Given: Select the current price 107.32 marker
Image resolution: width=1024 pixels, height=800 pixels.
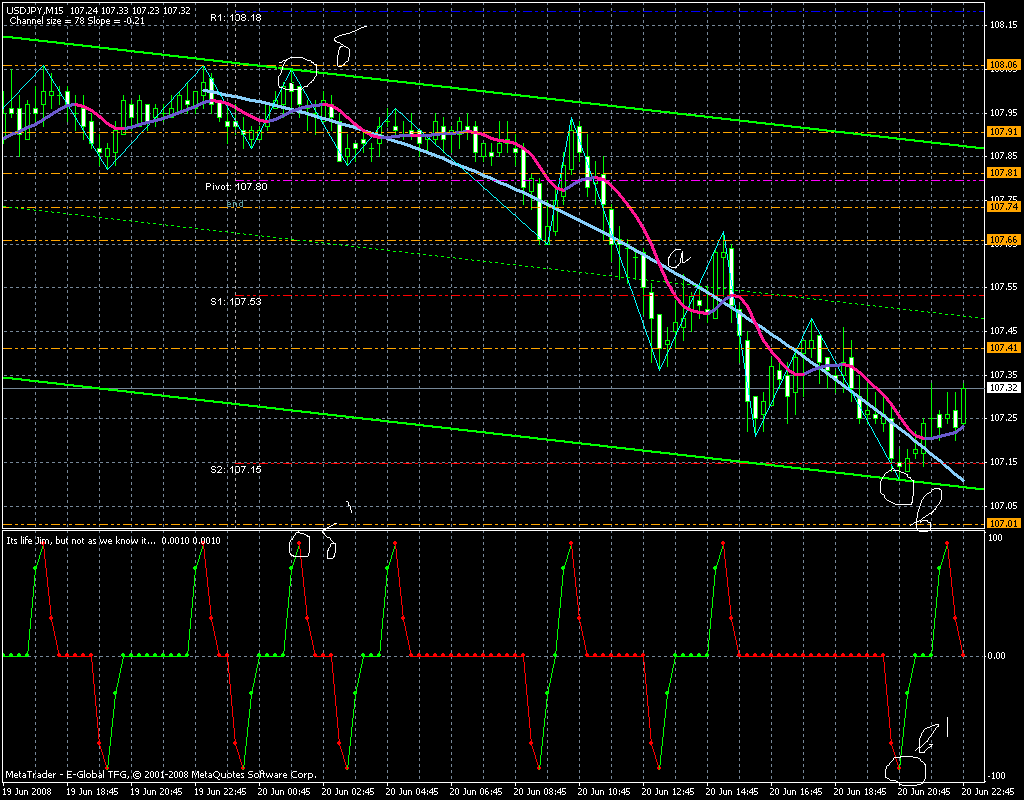Looking at the screenshot, I should coord(1003,387).
